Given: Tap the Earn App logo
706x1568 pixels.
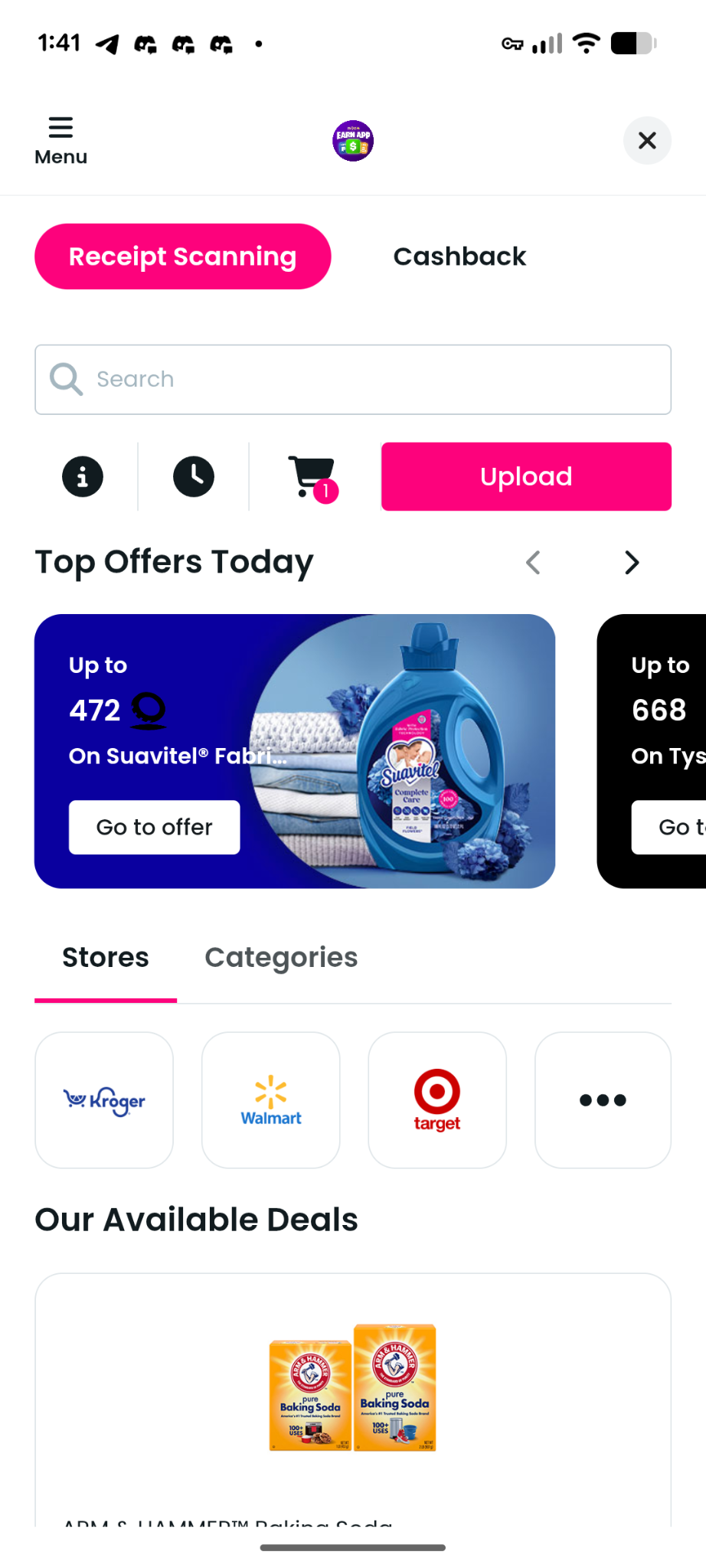Looking at the screenshot, I should coord(353,141).
